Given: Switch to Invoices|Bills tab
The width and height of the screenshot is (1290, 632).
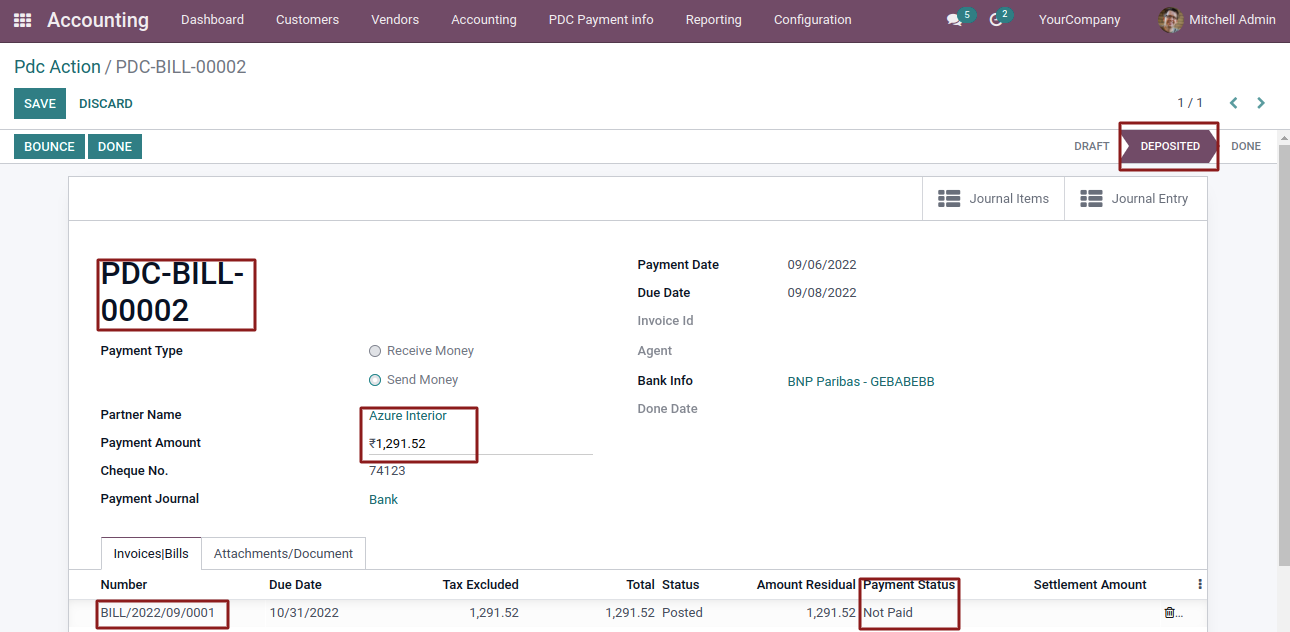Looking at the screenshot, I should coord(151,553).
